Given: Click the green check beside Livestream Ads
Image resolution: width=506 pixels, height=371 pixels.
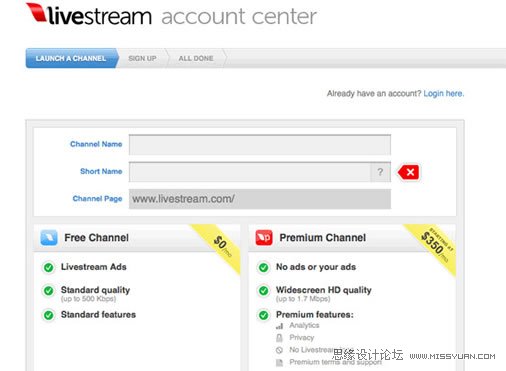Looking at the screenshot, I should (49, 267).
